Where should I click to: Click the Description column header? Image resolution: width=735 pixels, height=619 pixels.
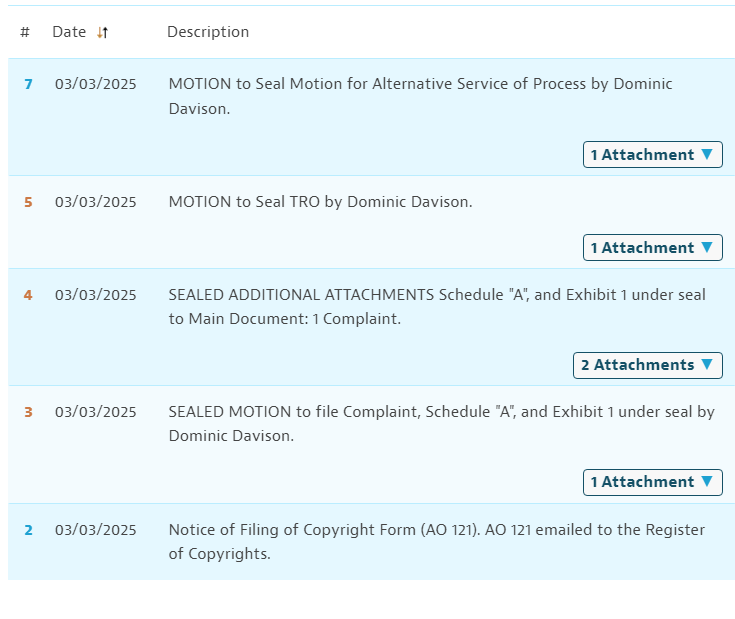[x=208, y=32]
